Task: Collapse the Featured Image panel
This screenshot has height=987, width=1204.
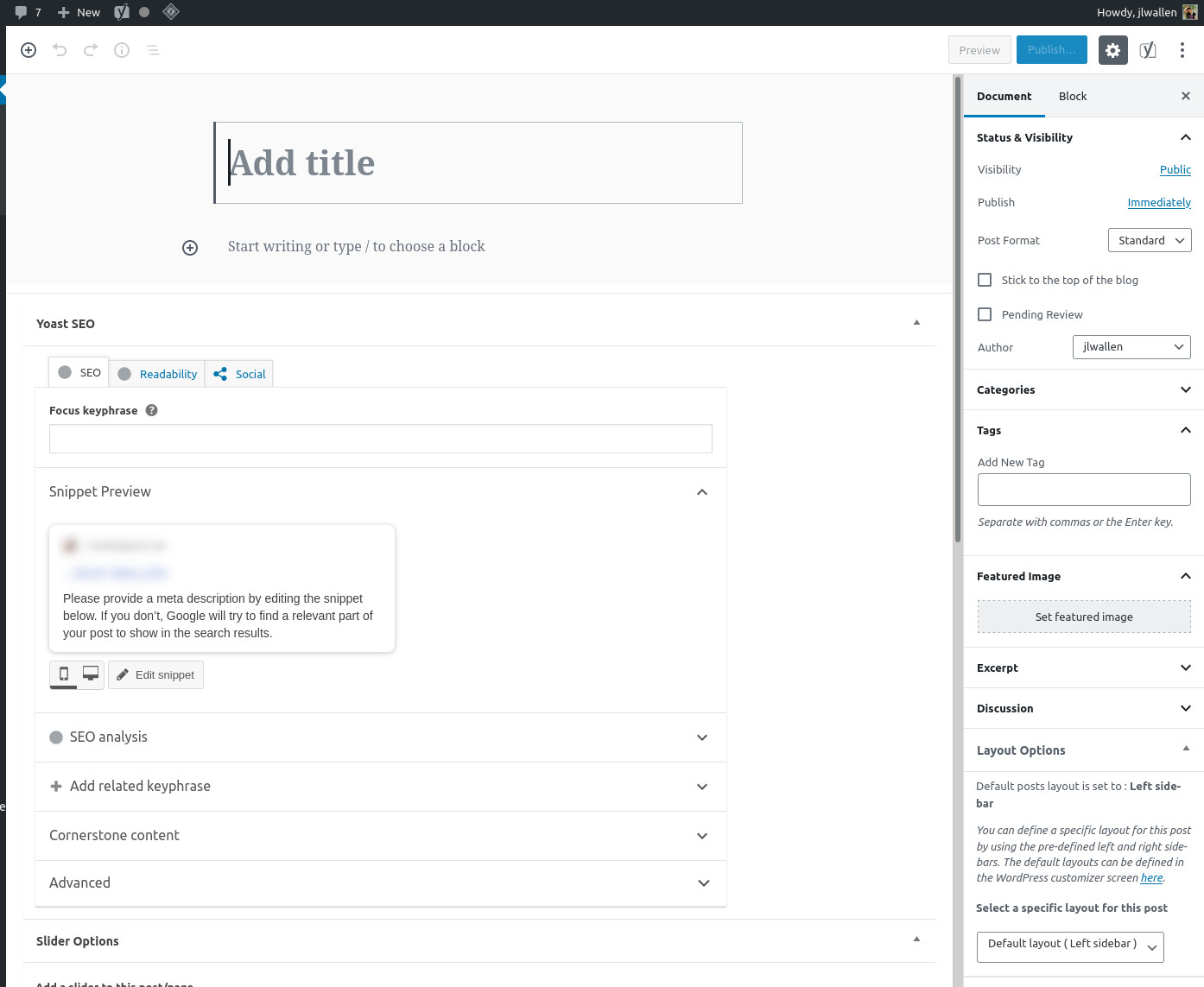Action: point(1084,576)
